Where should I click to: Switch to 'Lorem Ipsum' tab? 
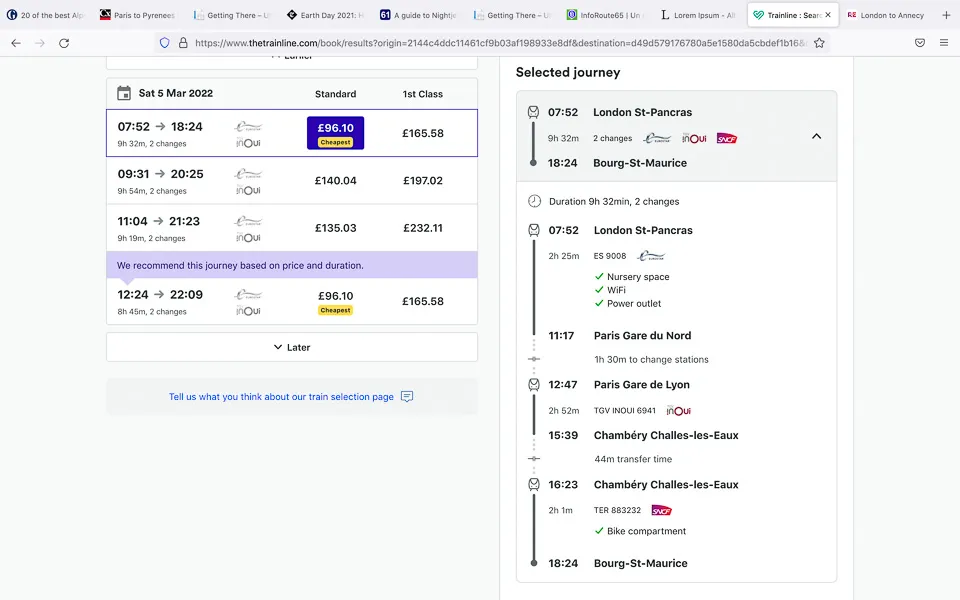[x=699, y=15]
